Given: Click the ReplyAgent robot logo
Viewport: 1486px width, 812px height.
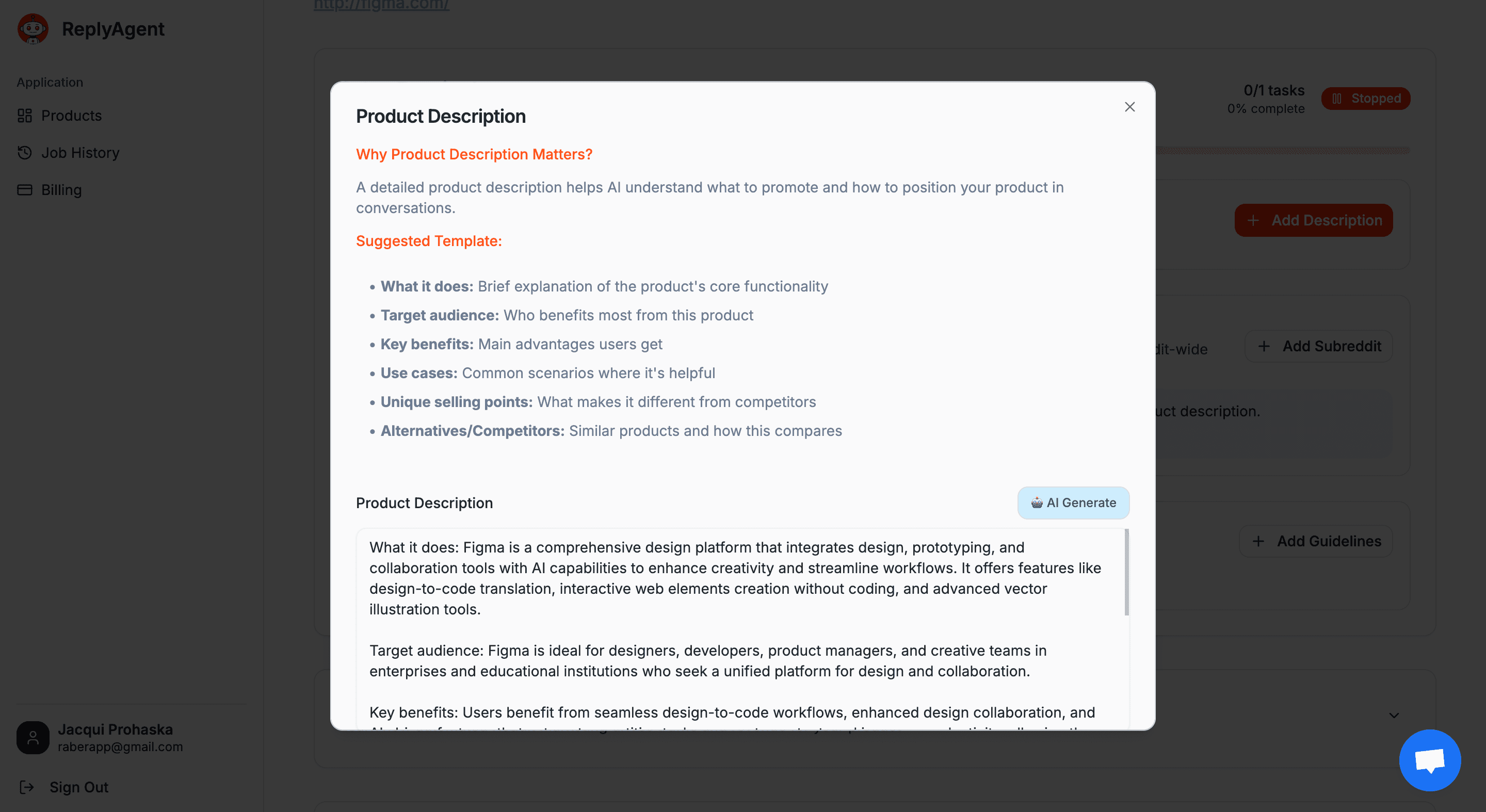Looking at the screenshot, I should point(33,28).
